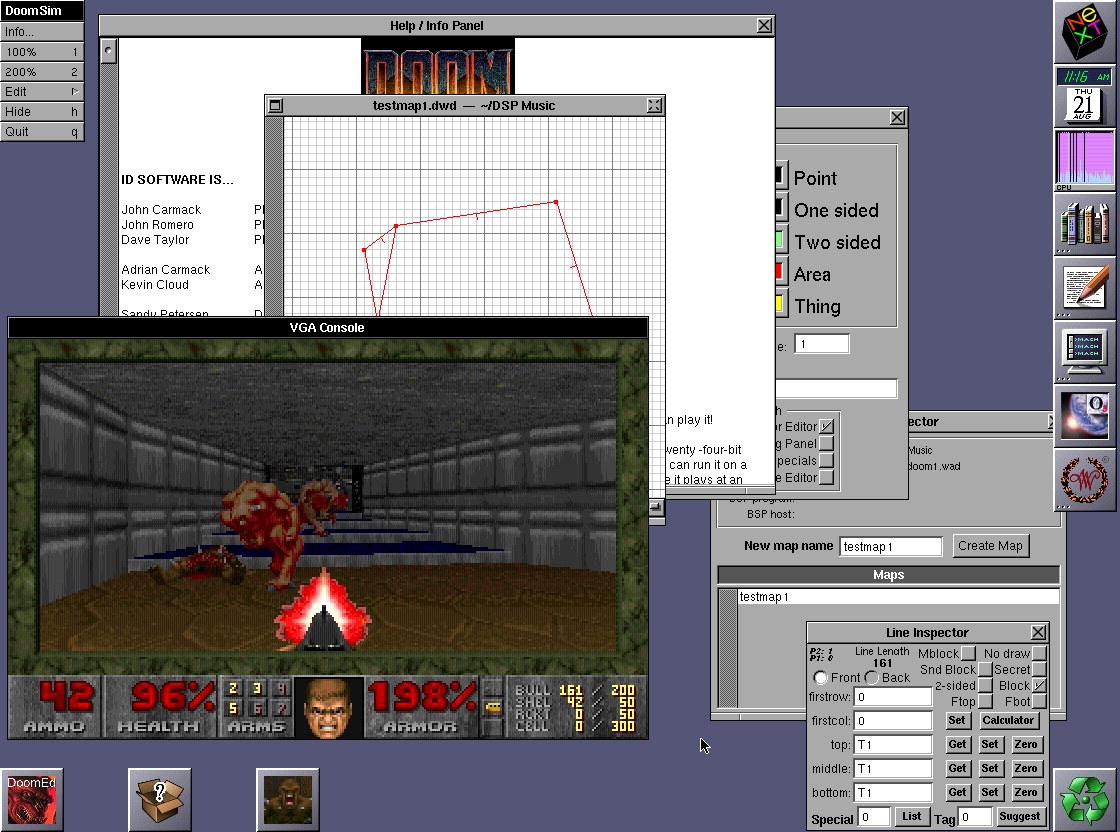Click the doom1.wad text in project inspector
The width and height of the screenshot is (1120, 832).
tap(934, 466)
